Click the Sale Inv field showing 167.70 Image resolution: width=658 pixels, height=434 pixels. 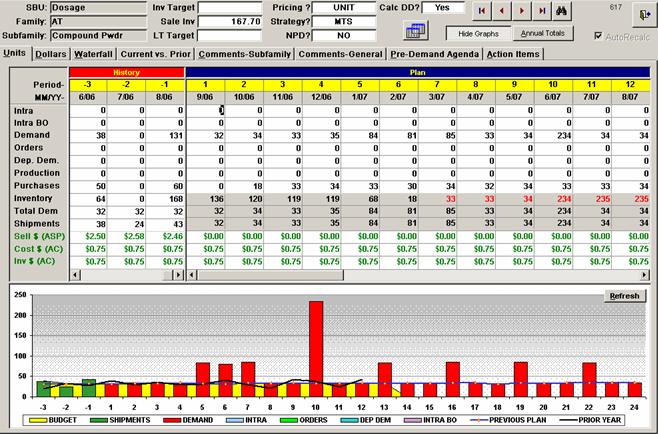coord(230,21)
